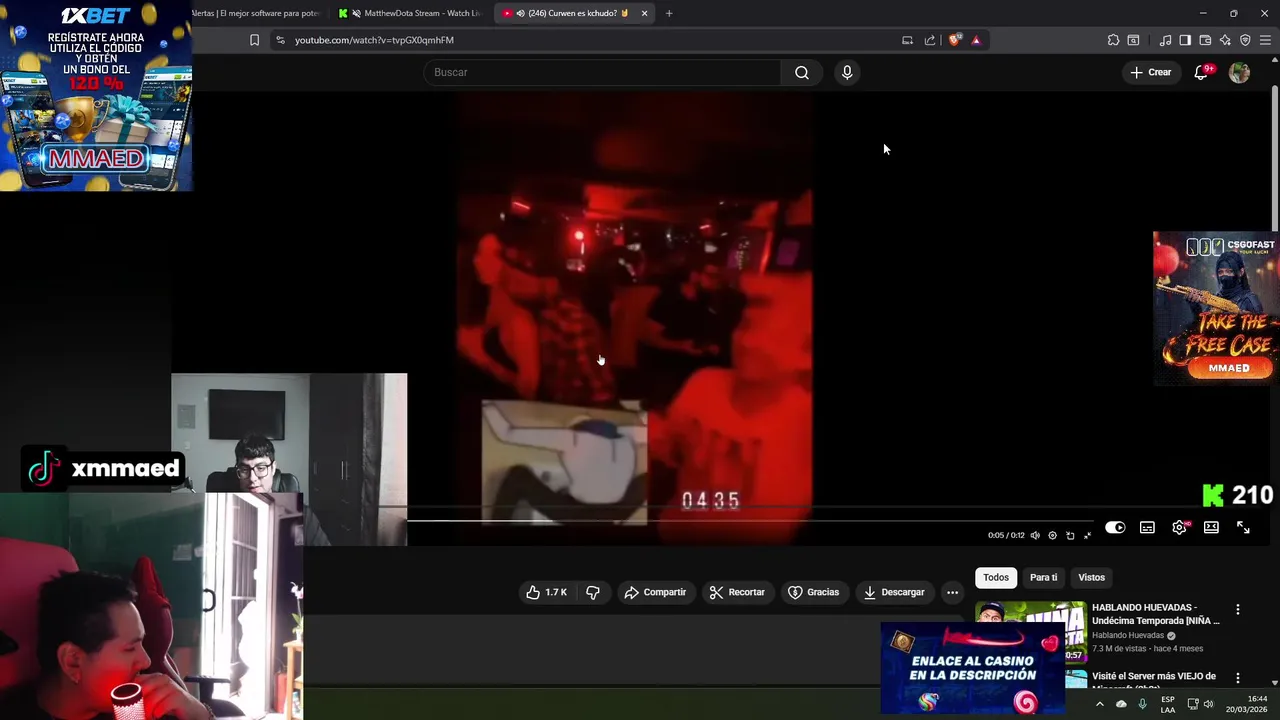Open the Brave VPN shield icon
1280x720 pixels.
pos(1245,40)
